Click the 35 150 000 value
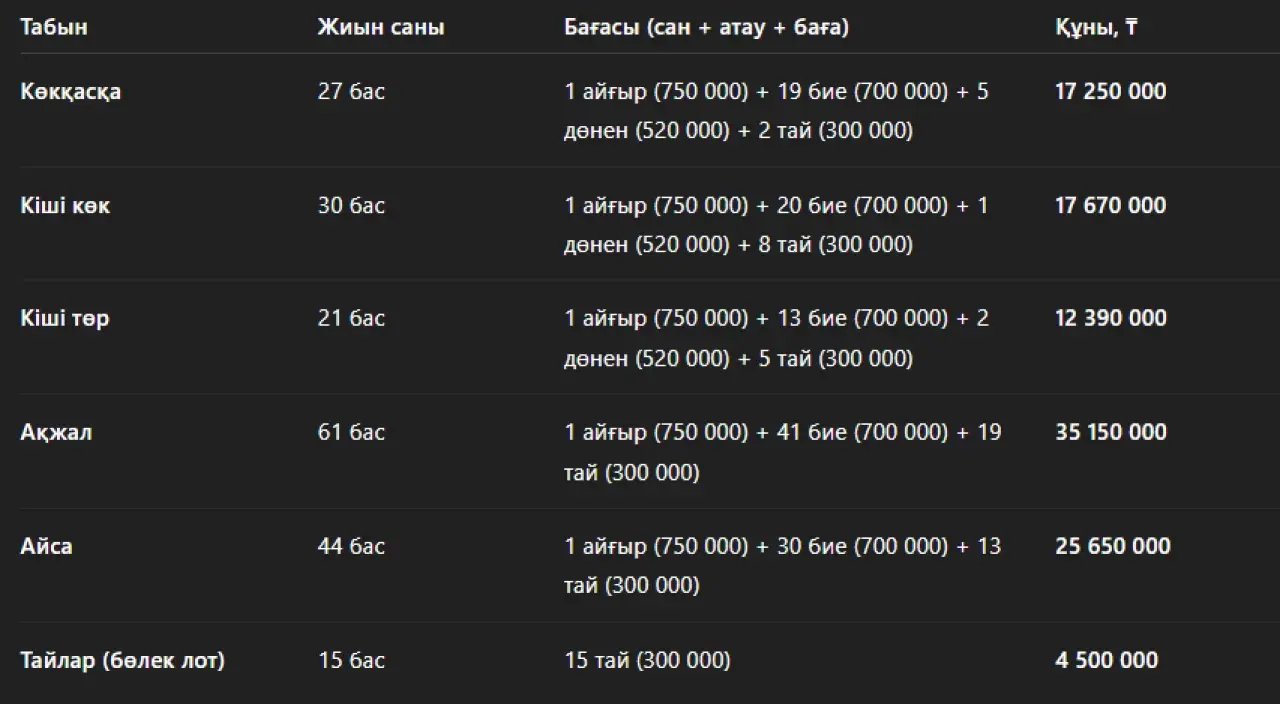The image size is (1280, 704). 1111,432
